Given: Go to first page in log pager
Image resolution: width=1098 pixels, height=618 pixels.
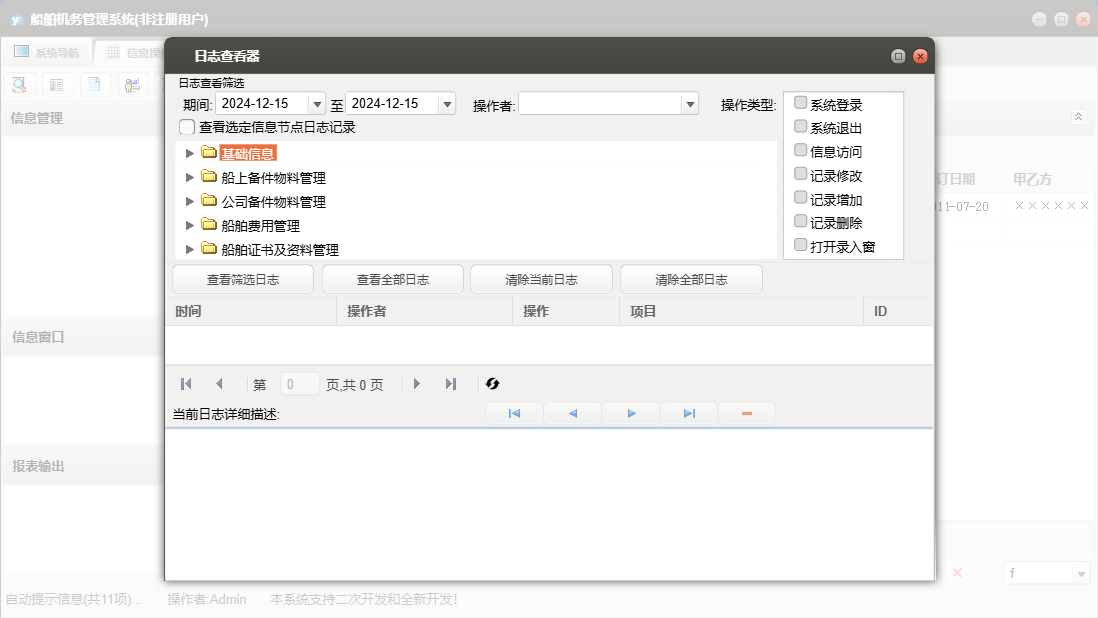Looking at the screenshot, I should click(x=186, y=384).
